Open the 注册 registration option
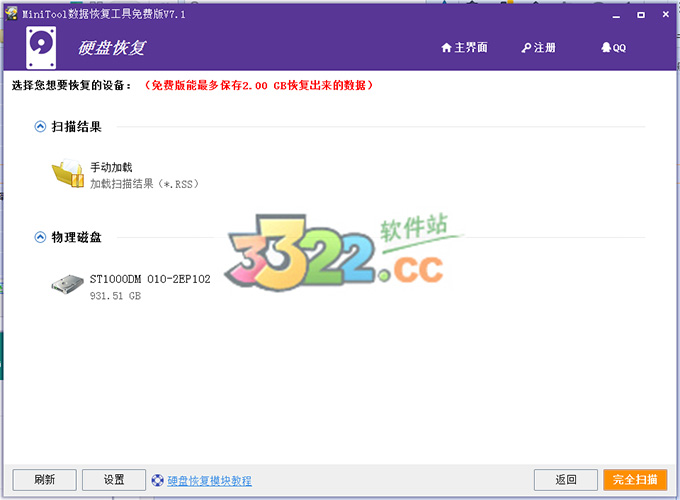The image size is (680, 500). 539,48
